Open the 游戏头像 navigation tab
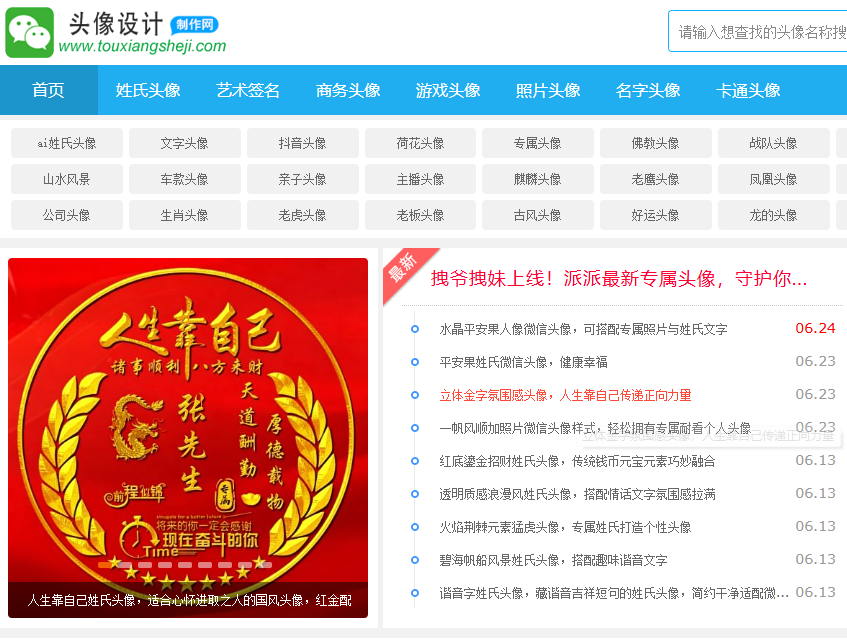This screenshot has width=847, height=644. (448, 90)
